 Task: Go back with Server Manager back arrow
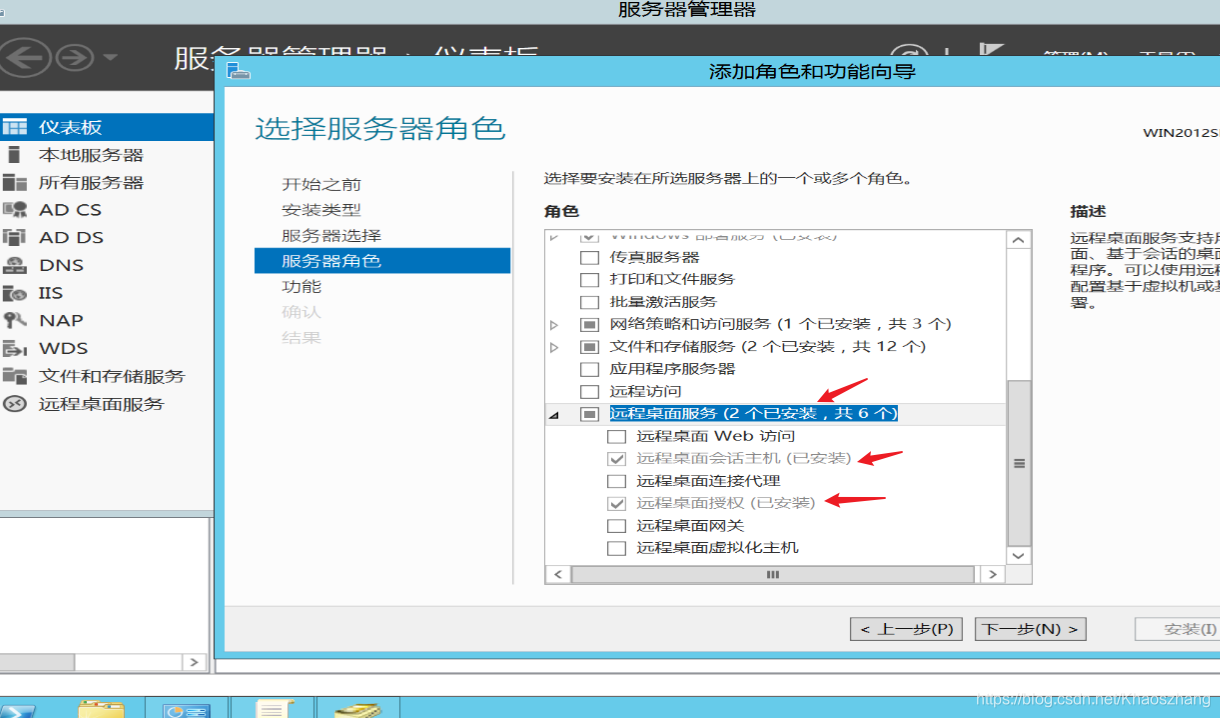click(27, 57)
